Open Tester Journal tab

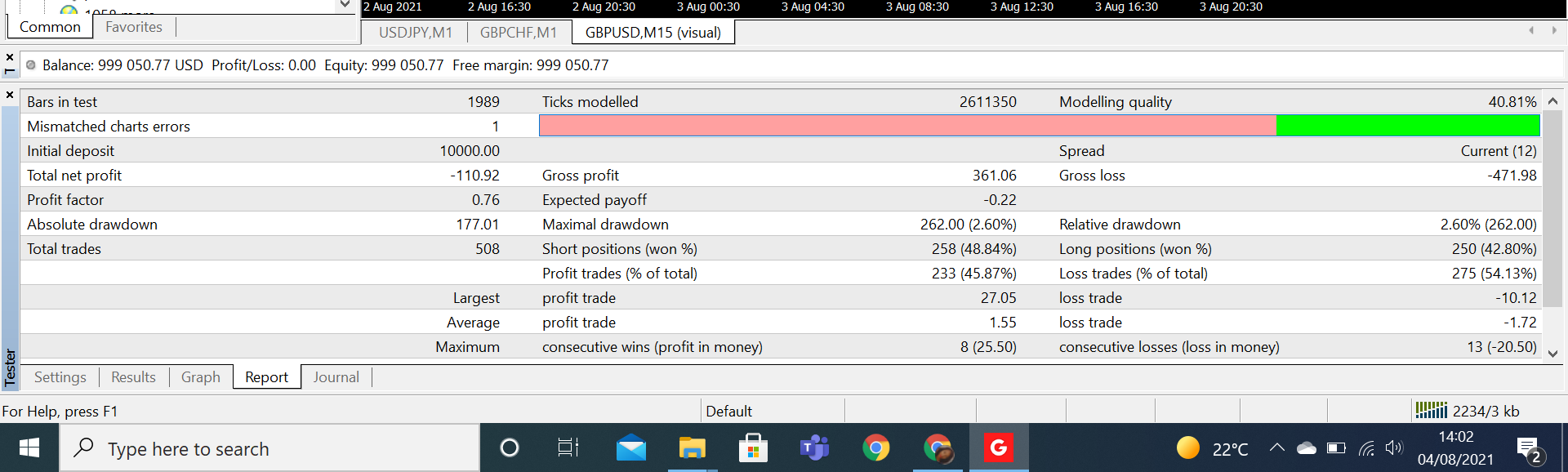pyautogui.click(x=336, y=377)
